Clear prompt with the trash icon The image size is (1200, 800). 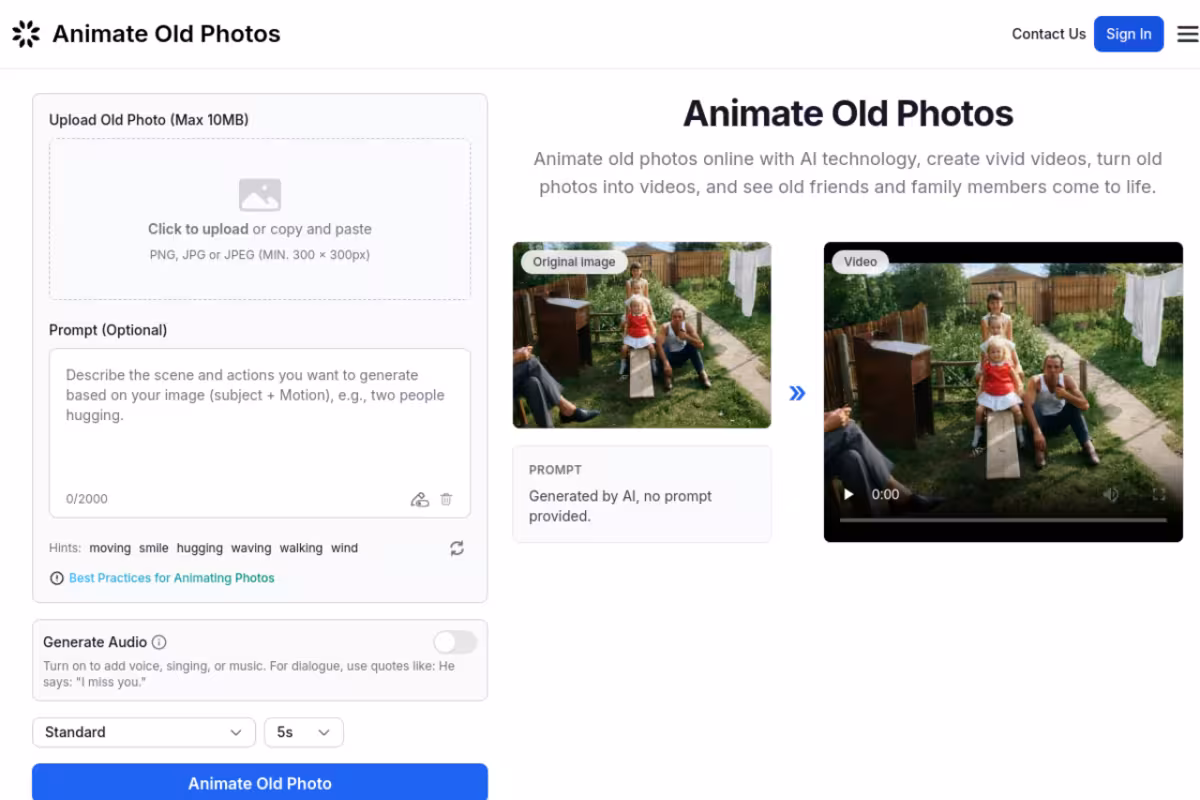[446, 499]
